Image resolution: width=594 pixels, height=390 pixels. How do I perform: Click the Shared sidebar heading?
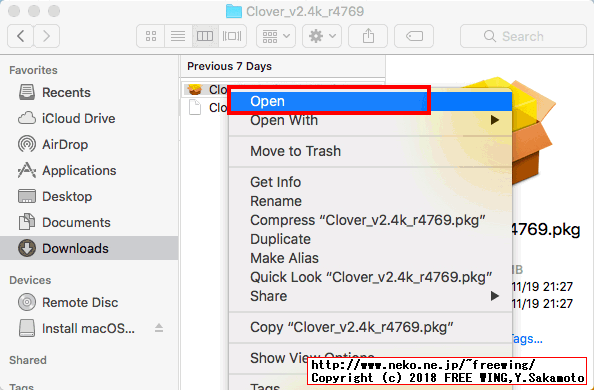pos(28,360)
